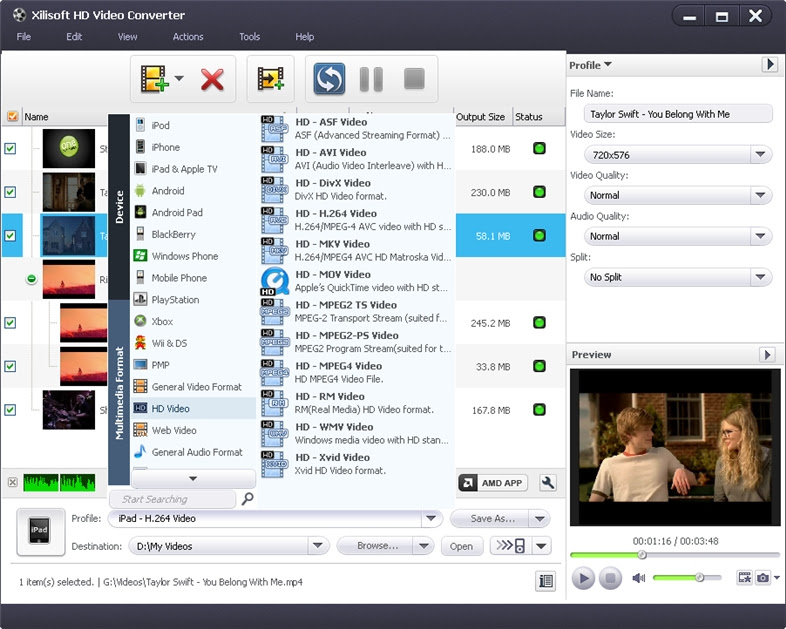The image size is (786, 629).
Task: Open the View menu
Action: pos(127,37)
